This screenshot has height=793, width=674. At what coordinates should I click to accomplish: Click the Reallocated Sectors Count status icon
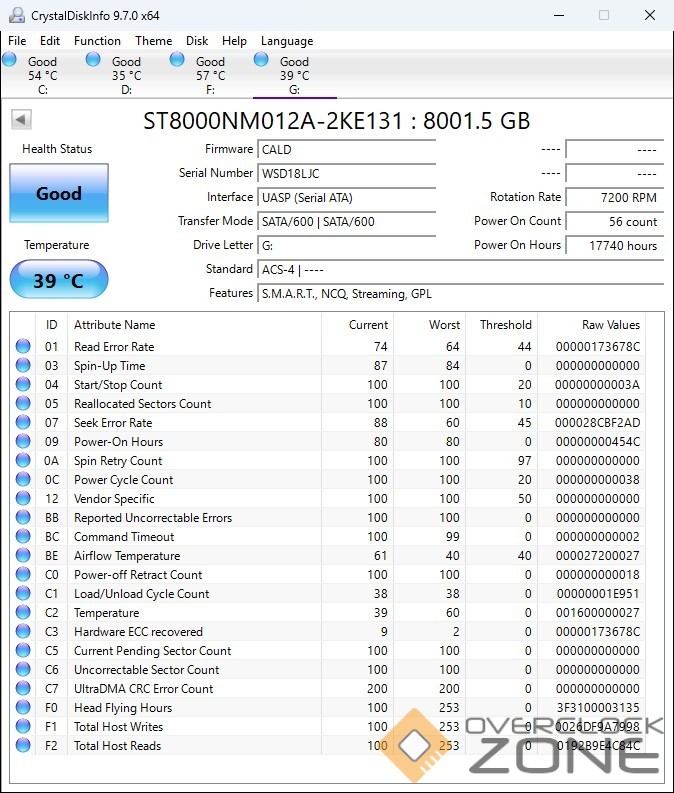pyautogui.click(x=23, y=404)
